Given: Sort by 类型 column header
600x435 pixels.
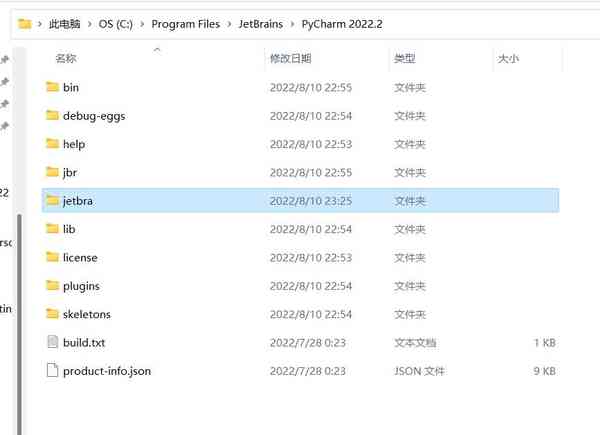Looking at the screenshot, I should [x=404, y=59].
